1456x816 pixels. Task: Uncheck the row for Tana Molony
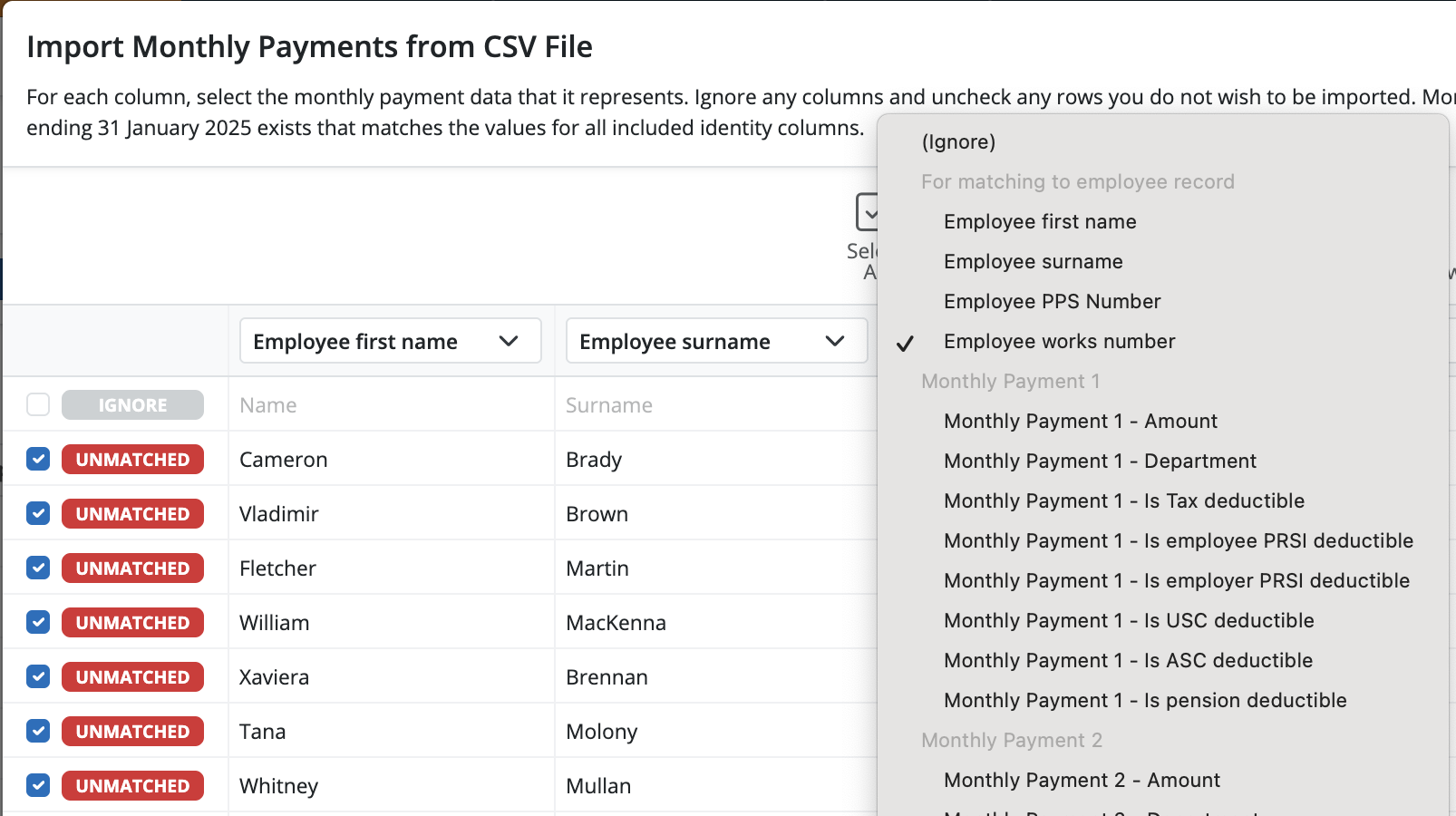37,731
